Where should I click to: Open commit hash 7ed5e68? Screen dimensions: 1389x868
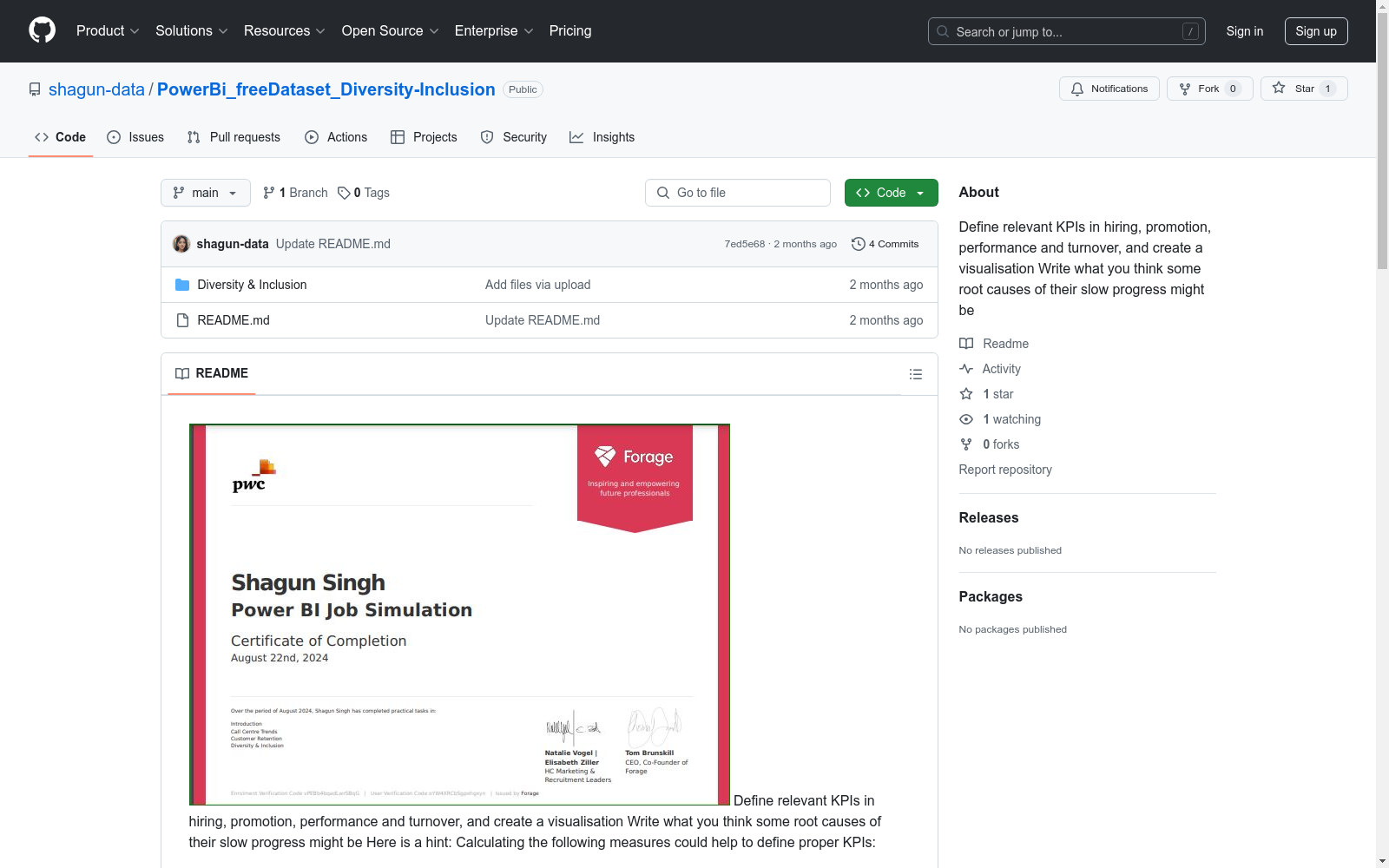[745, 244]
